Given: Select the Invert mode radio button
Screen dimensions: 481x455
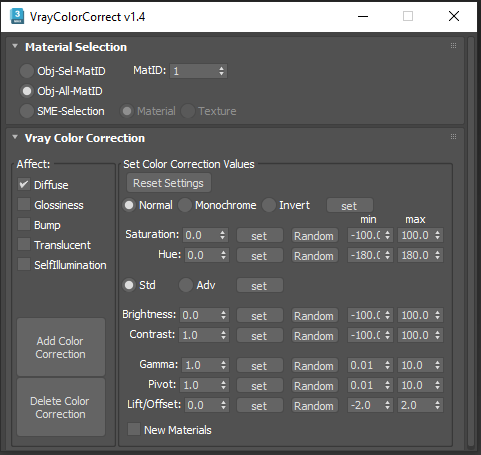Looking at the screenshot, I should pos(269,205).
